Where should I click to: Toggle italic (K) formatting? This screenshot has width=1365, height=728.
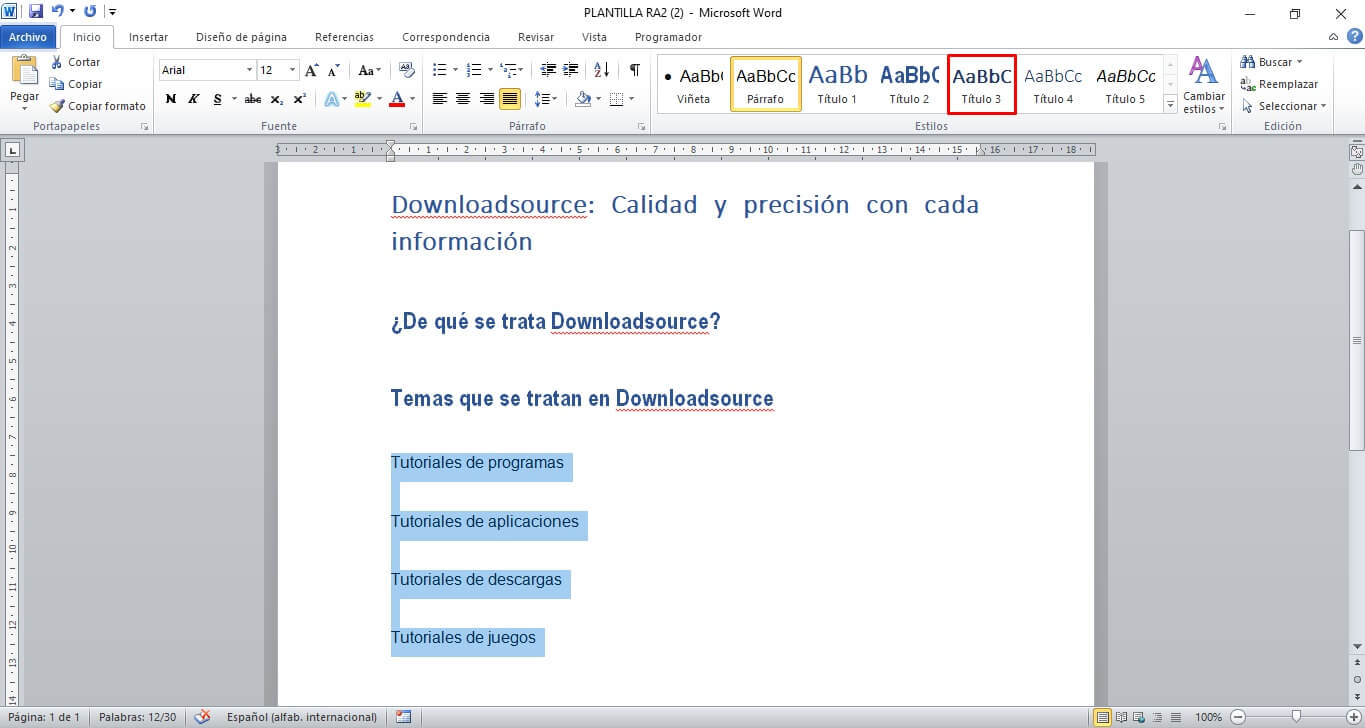(x=193, y=99)
